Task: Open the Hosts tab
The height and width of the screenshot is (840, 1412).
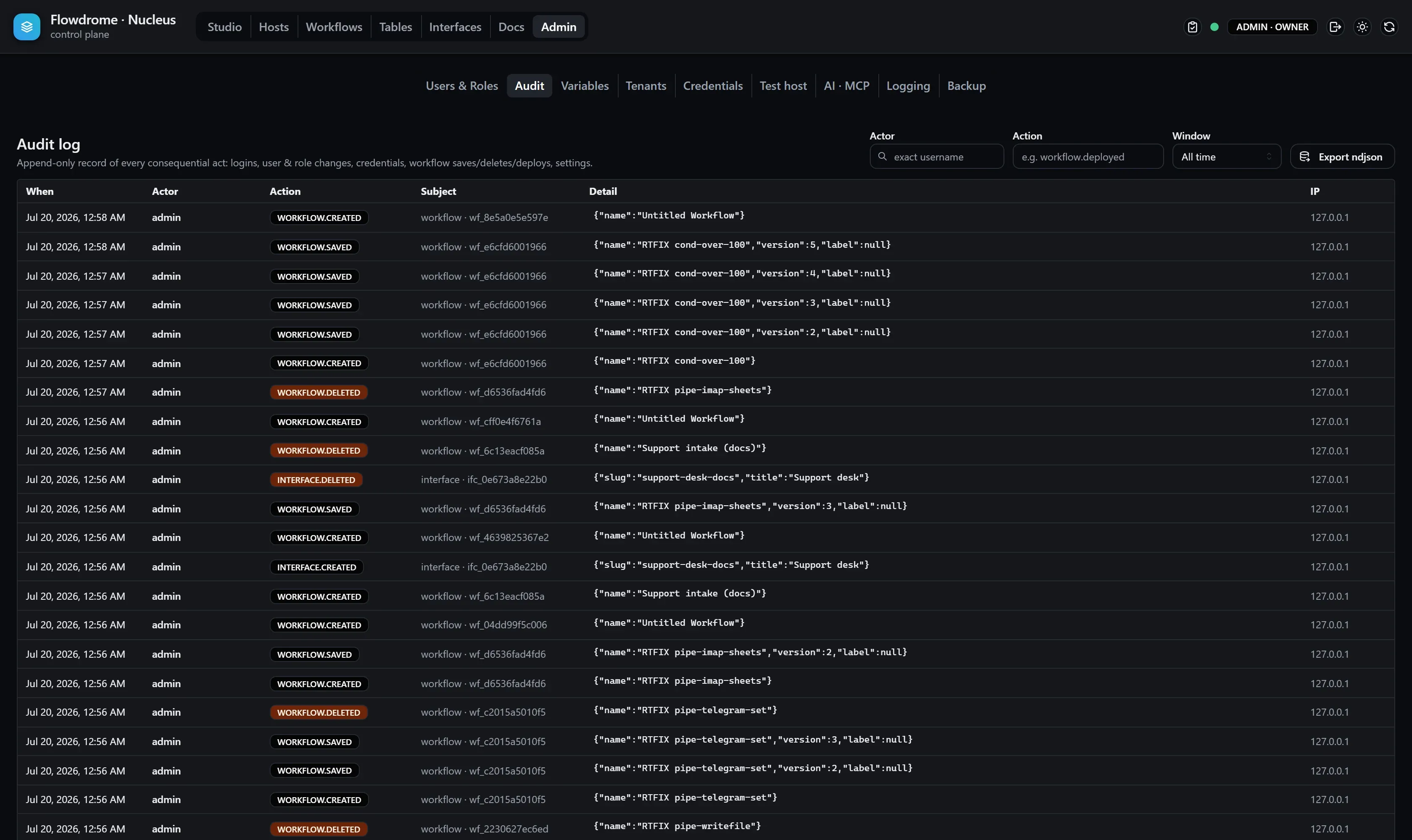Action: click(x=274, y=26)
